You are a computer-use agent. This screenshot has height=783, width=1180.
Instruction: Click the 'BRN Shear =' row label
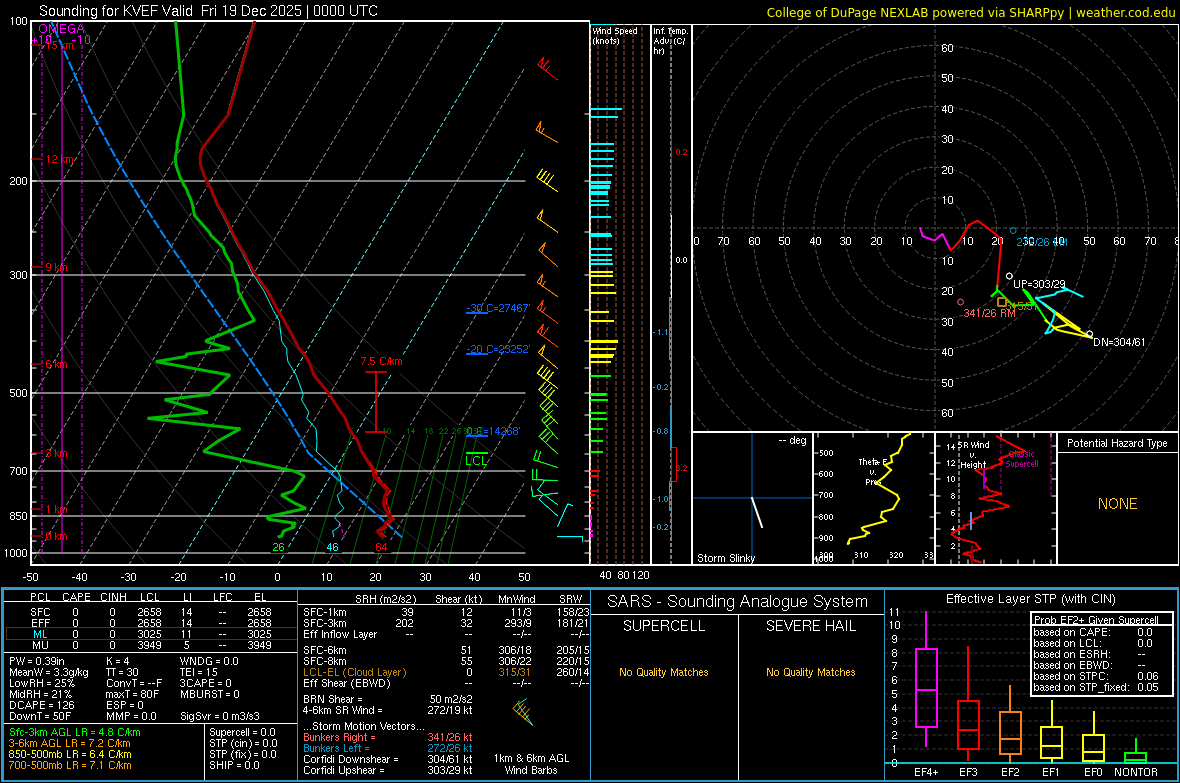(x=333, y=699)
